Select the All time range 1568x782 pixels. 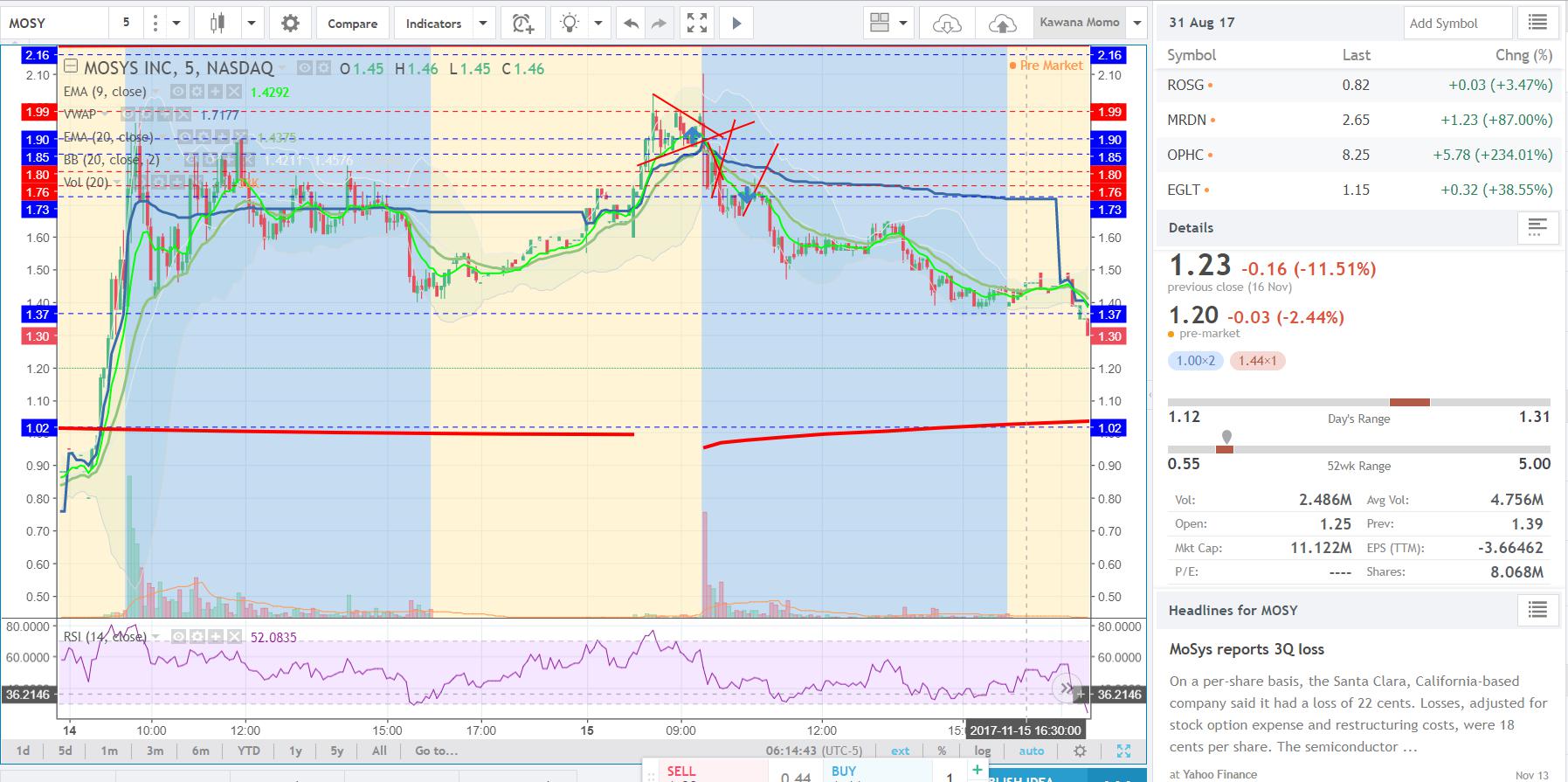pyautogui.click(x=379, y=751)
